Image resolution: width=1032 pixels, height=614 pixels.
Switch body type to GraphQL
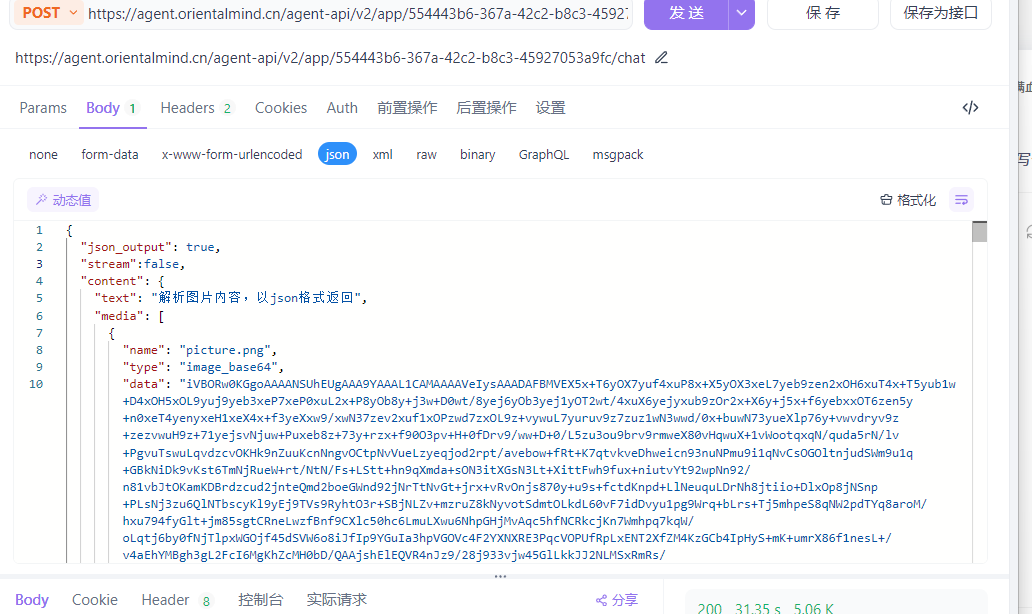(x=543, y=154)
